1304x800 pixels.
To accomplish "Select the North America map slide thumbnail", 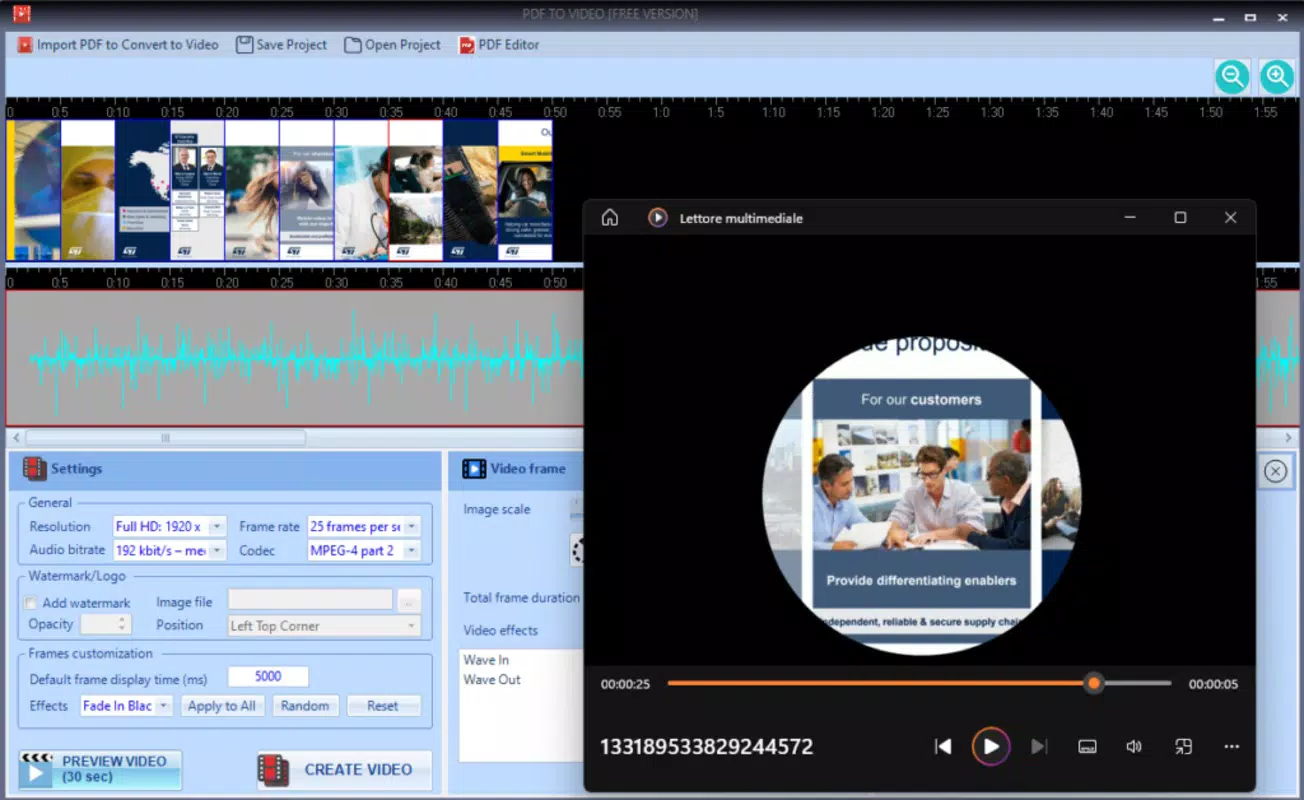I will pyautogui.click(x=143, y=190).
